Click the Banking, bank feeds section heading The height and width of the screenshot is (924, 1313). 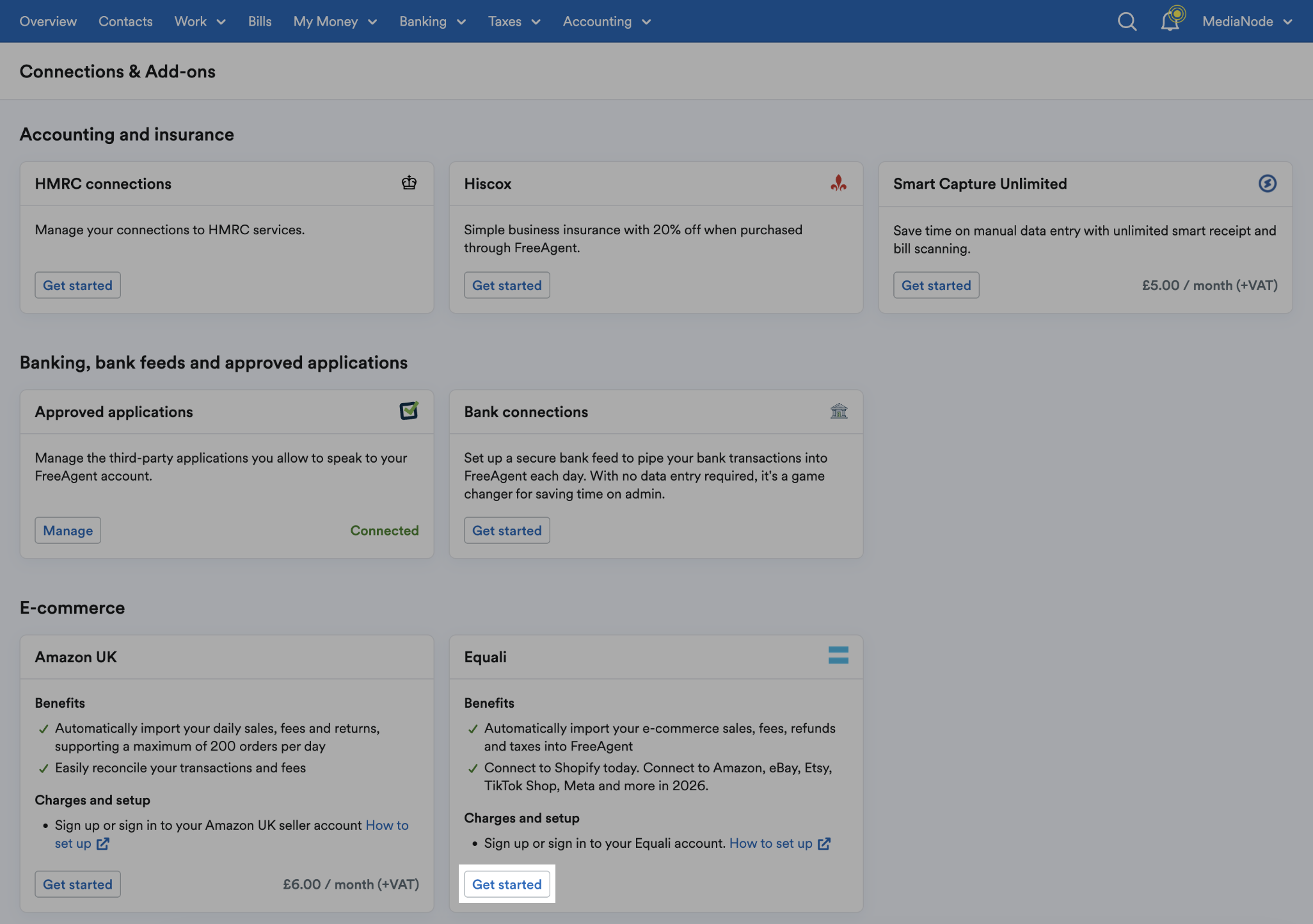[214, 362]
